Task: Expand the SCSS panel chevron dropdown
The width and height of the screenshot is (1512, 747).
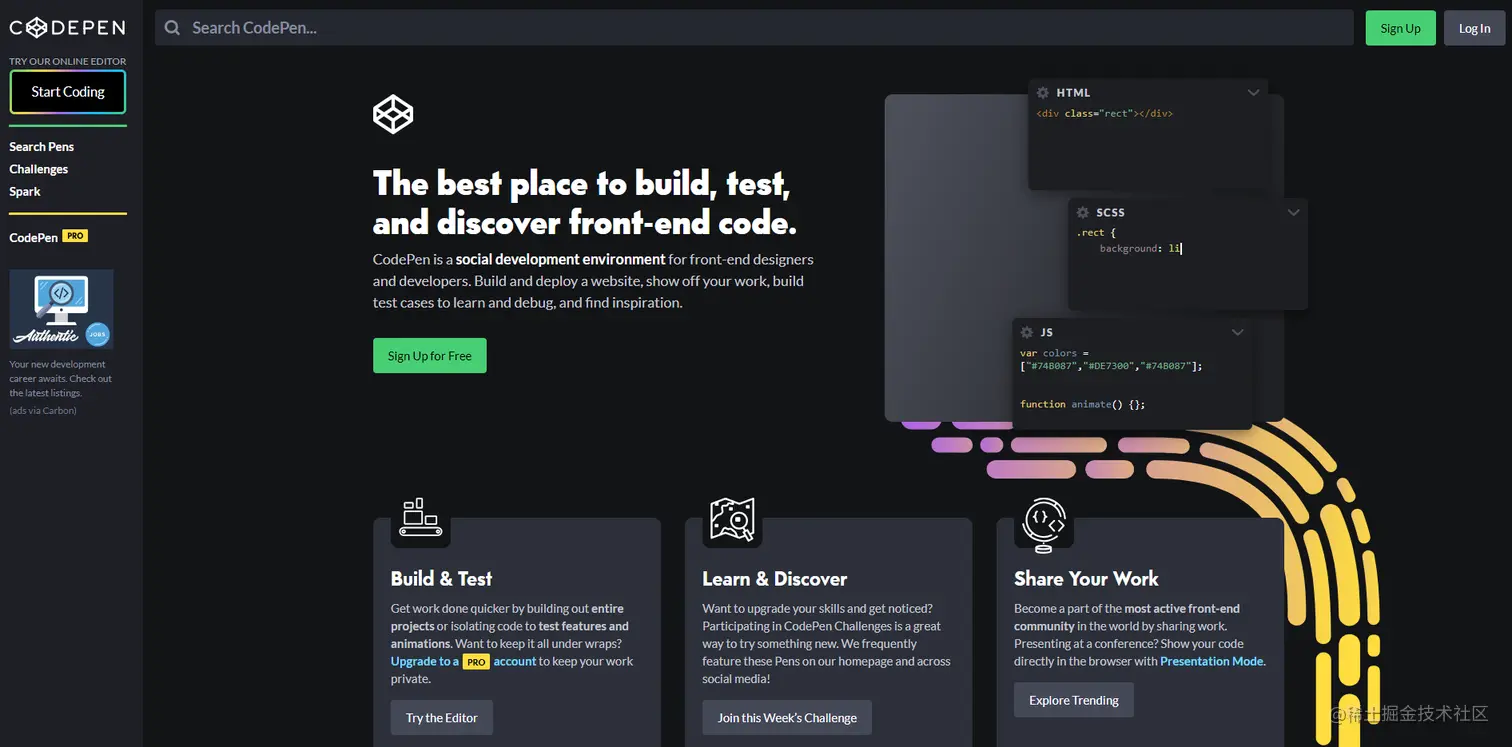Action: 1293,213
